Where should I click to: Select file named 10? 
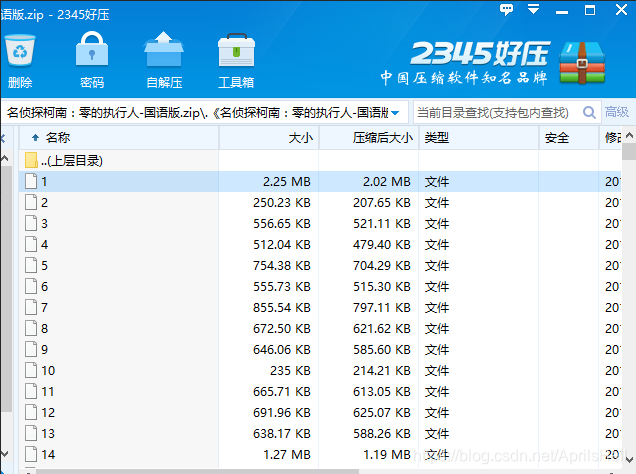48,371
